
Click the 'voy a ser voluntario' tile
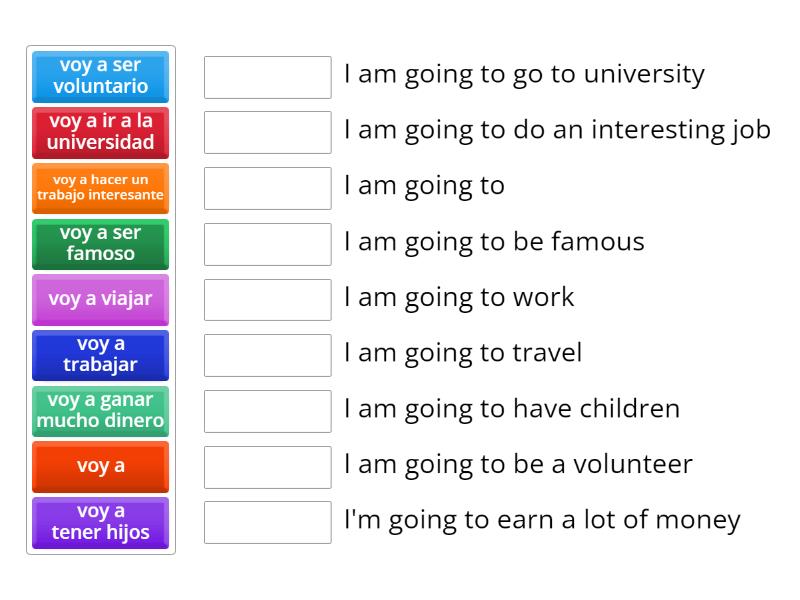[x=100, y=76]
